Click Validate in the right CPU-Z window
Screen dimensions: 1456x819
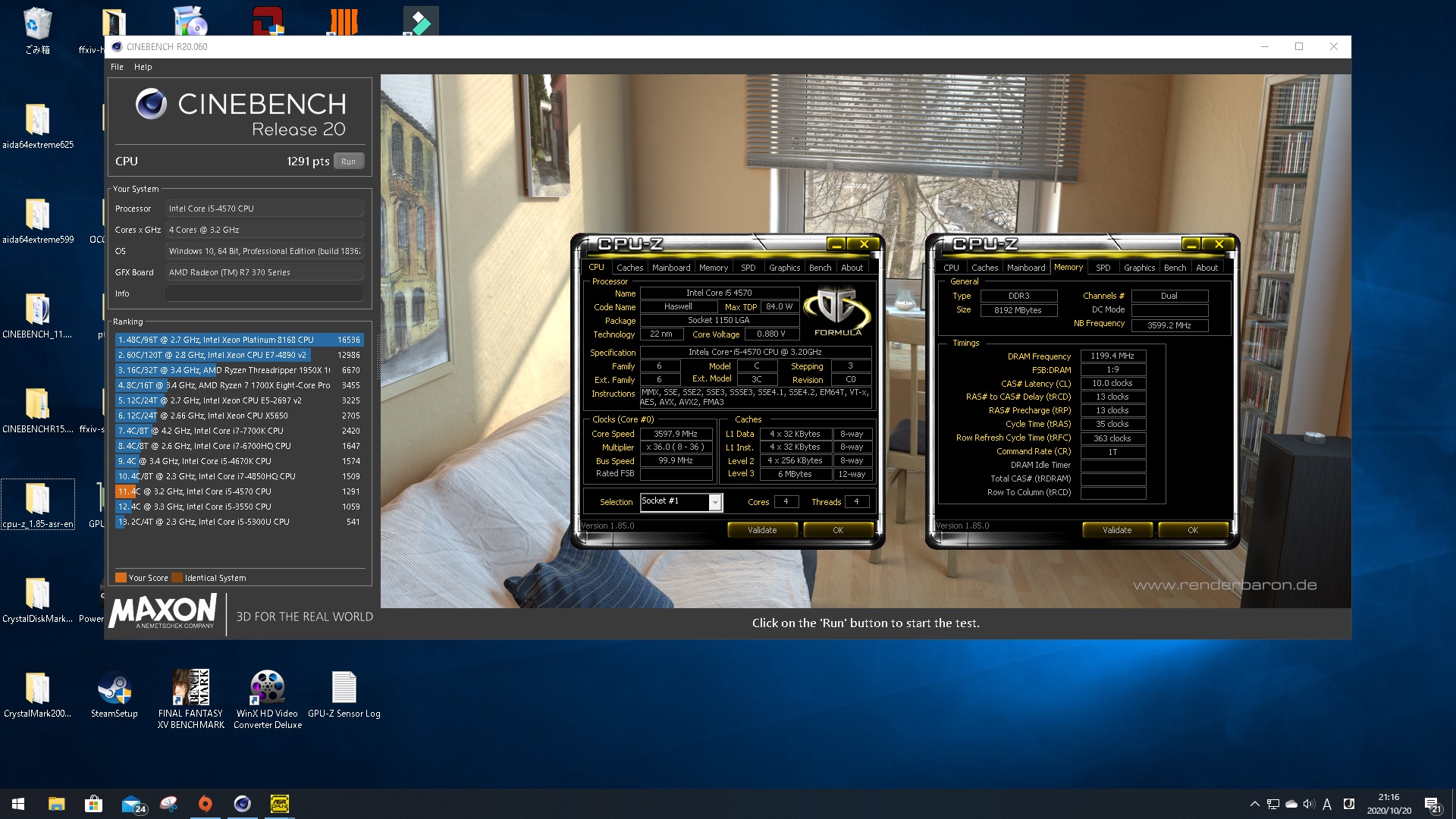[1117, 530]
